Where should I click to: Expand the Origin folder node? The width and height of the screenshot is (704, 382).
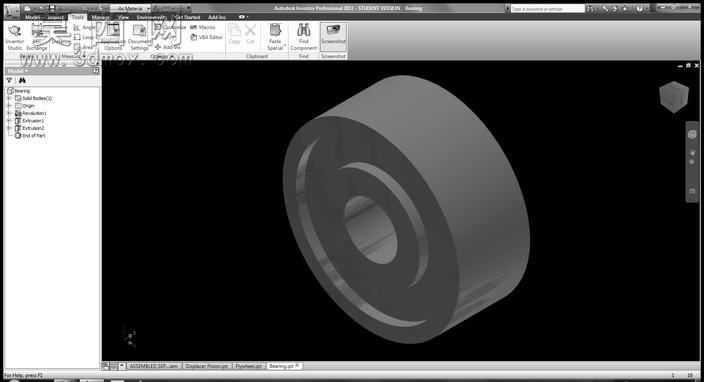click(x=9, y=106)
